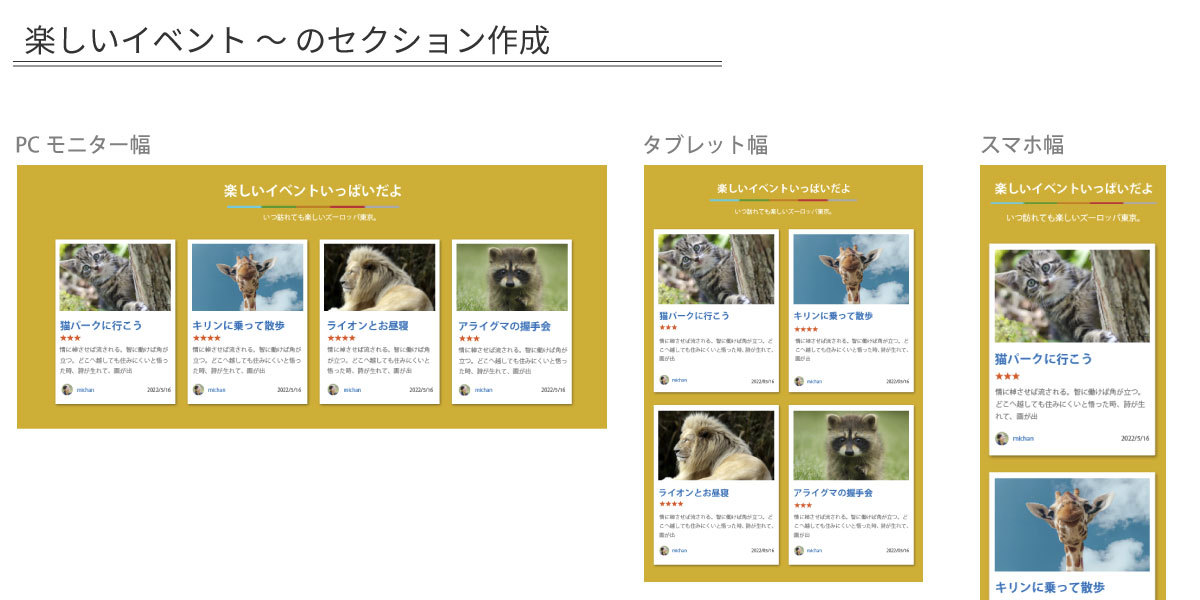Click the author avatar on the tablet kitten card
This screenshot has height=600, width=1200.
[x=664, y=380]
